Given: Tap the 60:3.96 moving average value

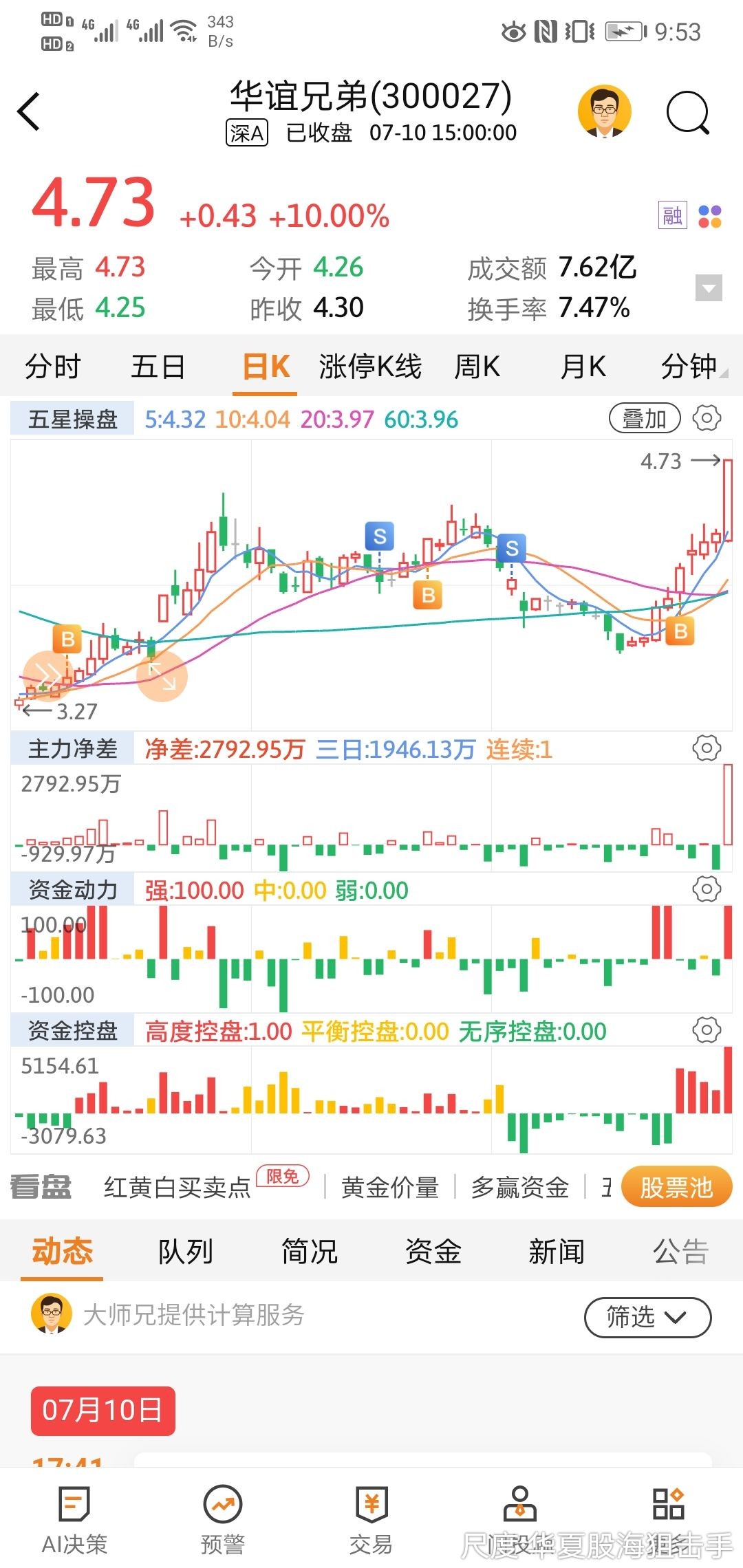Looking at the screenshot, I should click(x=421, y=419).
